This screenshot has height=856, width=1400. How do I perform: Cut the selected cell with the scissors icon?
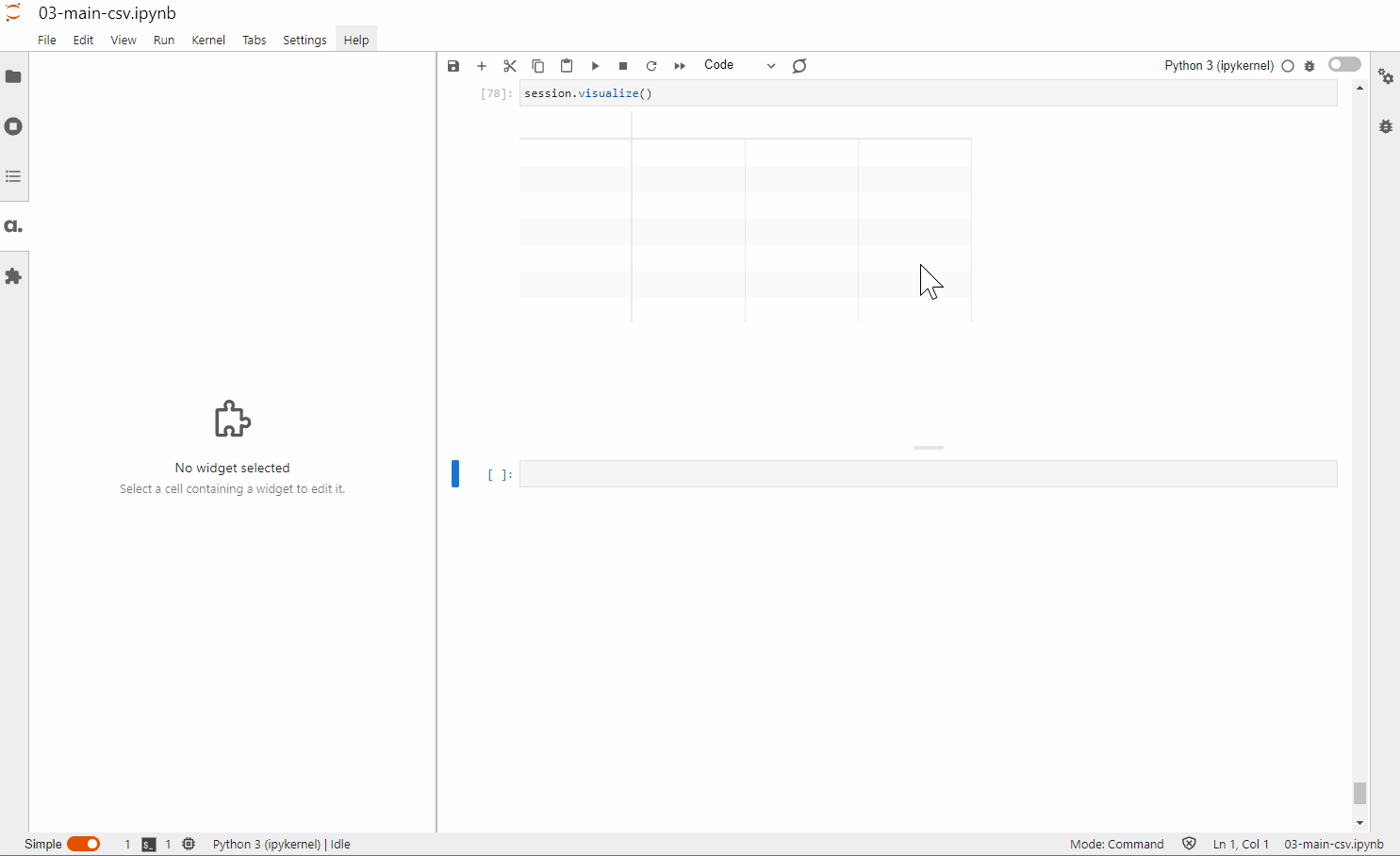pos(510,66)
